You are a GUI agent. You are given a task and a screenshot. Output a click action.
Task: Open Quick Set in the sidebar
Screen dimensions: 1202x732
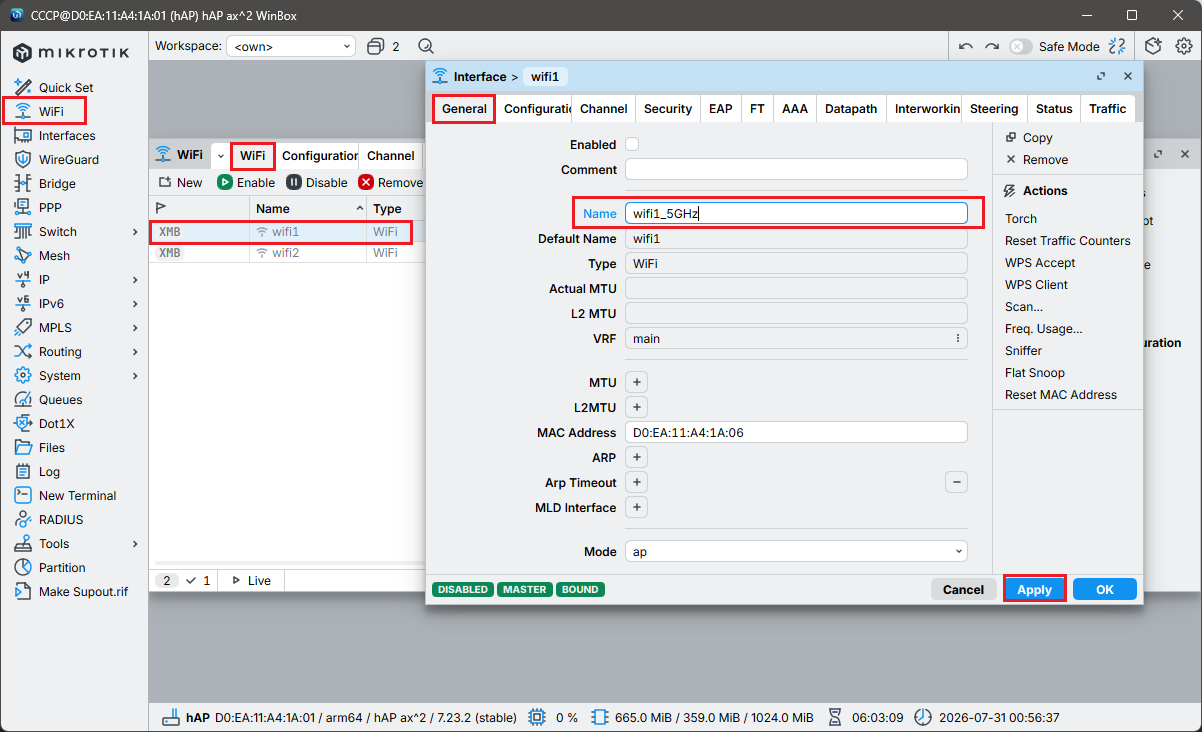coord(66,88)
